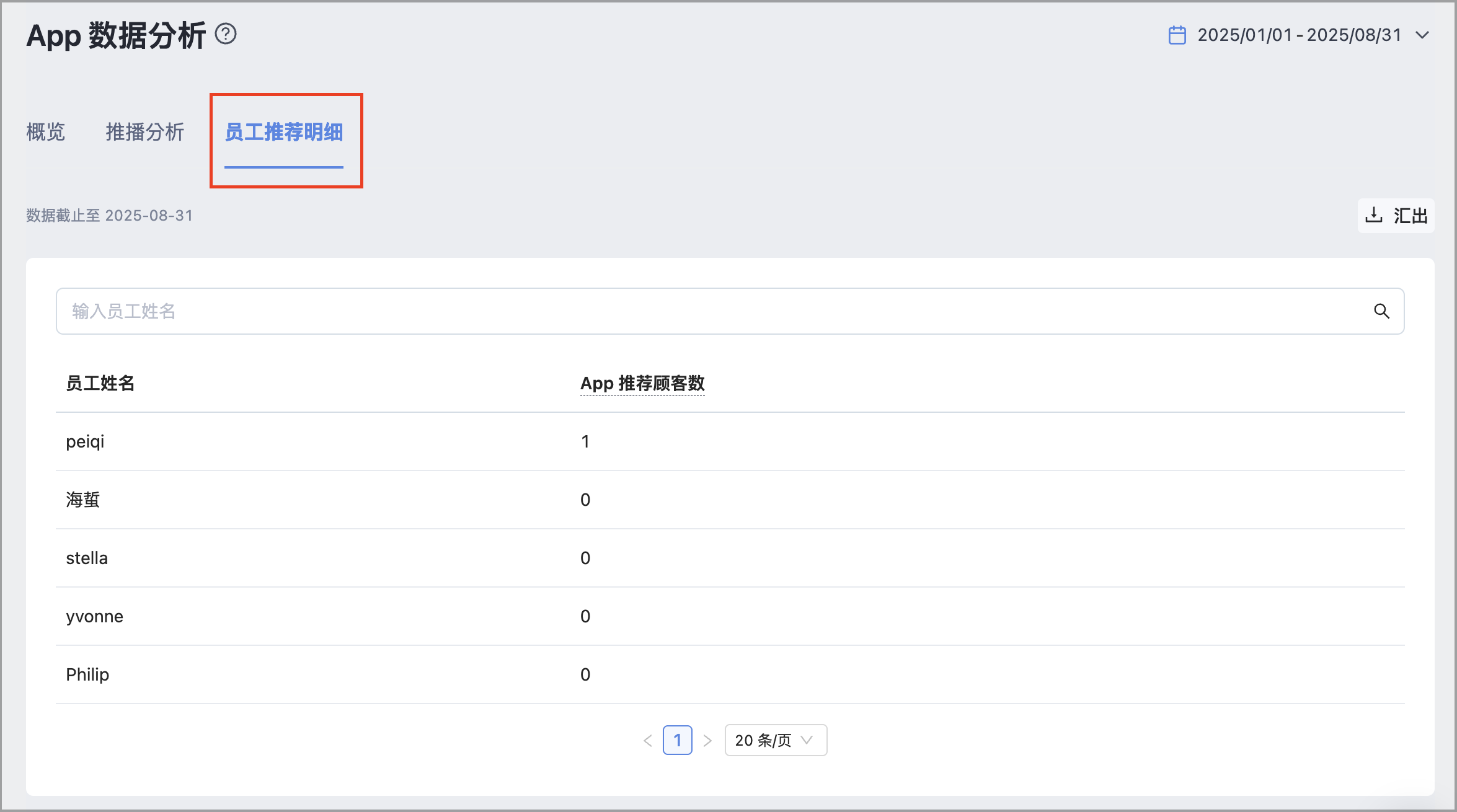Go to next page arrow
This screenshot has width=1457, height=812.
707,741
